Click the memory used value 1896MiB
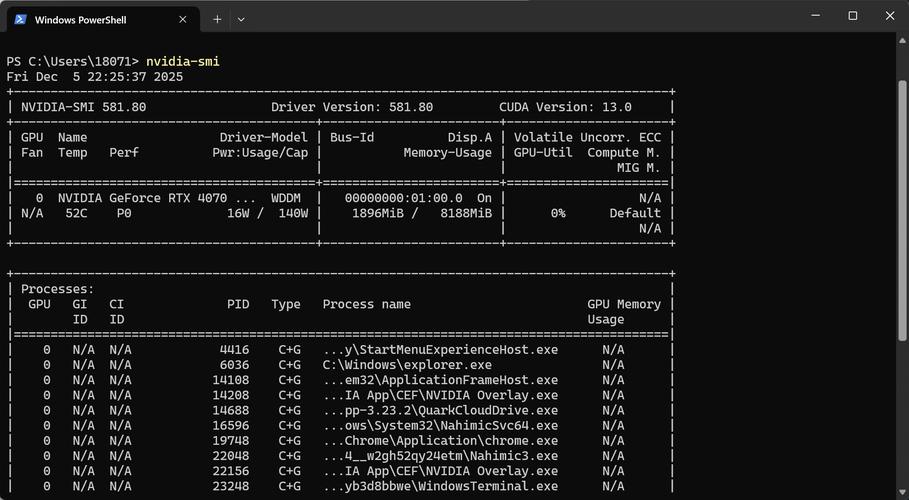The width and height of the screenshot is (909, 500). click(377, 213)
